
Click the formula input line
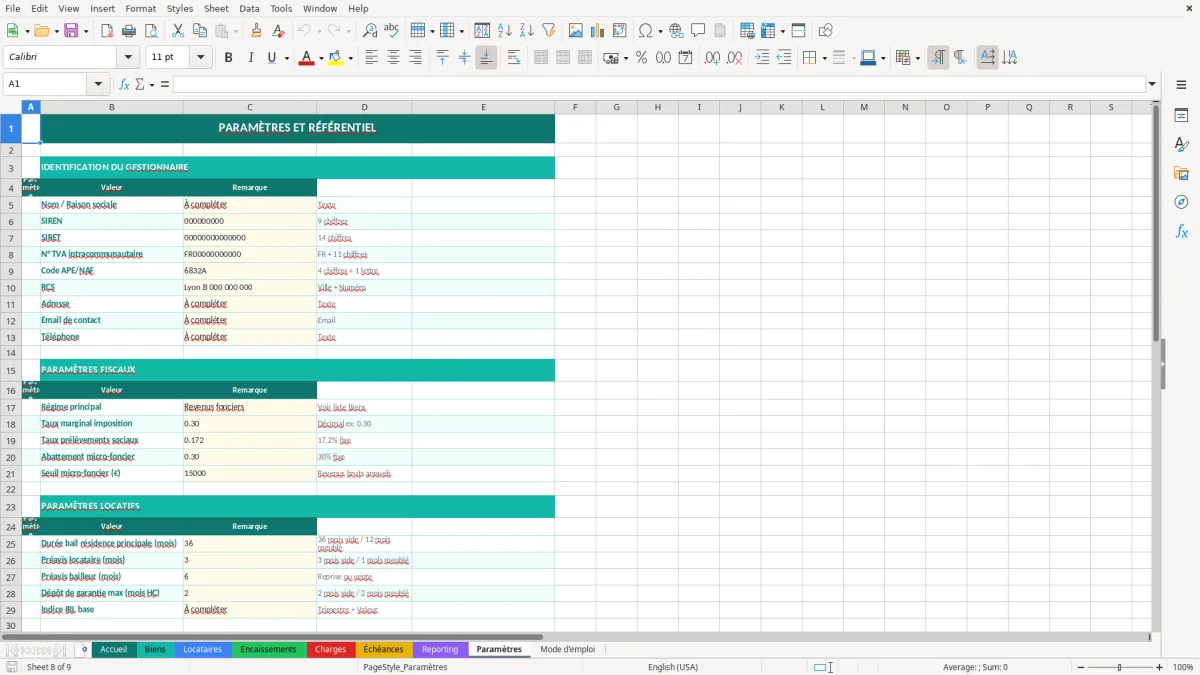[659, 84]
